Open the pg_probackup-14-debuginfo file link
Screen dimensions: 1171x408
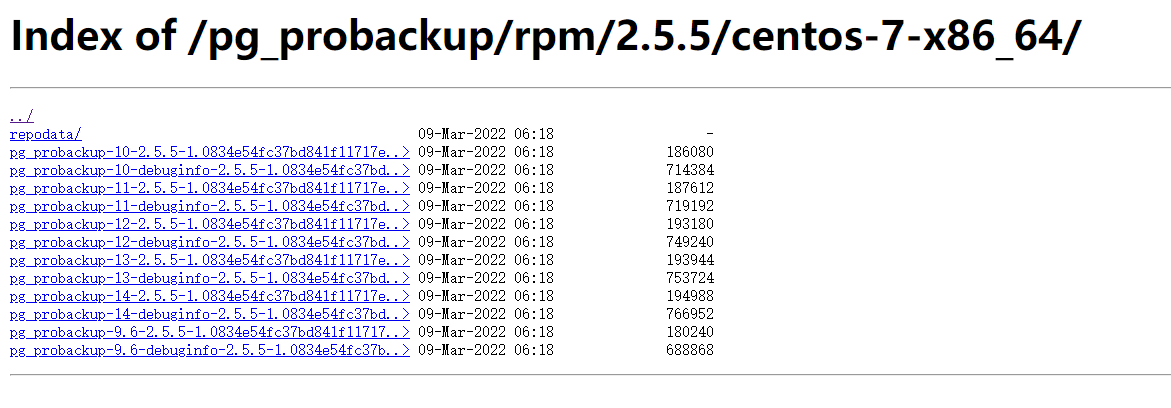coord(210,314)
